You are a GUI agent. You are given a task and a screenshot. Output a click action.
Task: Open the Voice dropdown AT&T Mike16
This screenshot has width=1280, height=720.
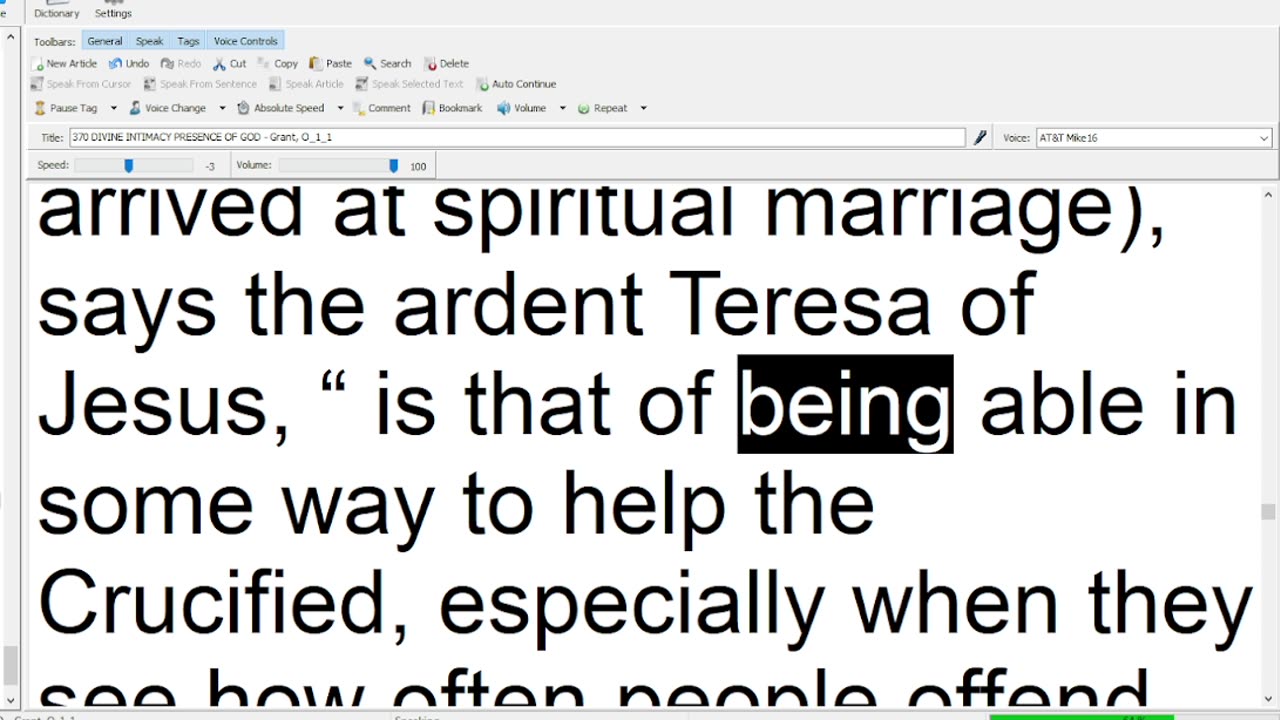pyautogui.click(x=1153, y=138)
